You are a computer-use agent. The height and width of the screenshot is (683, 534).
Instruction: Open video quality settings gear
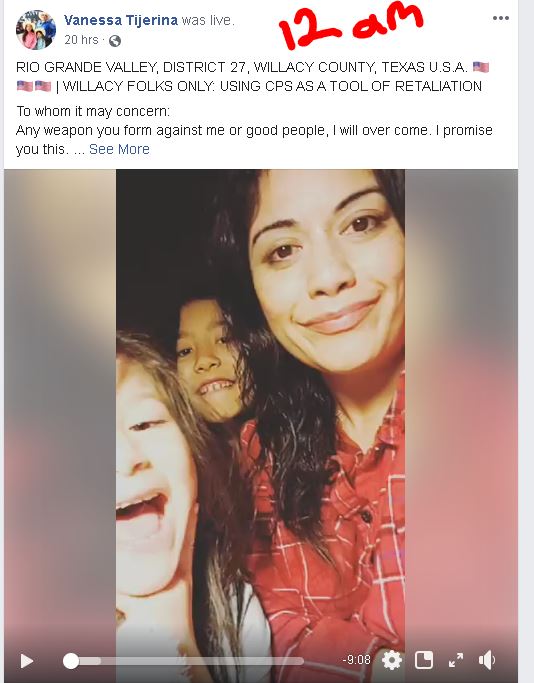coord(392,660)
